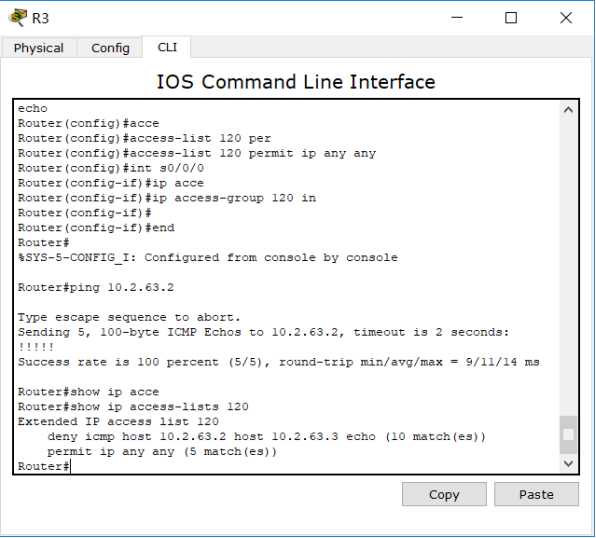Click the '!!!!!' ping result line

[36, 347]
